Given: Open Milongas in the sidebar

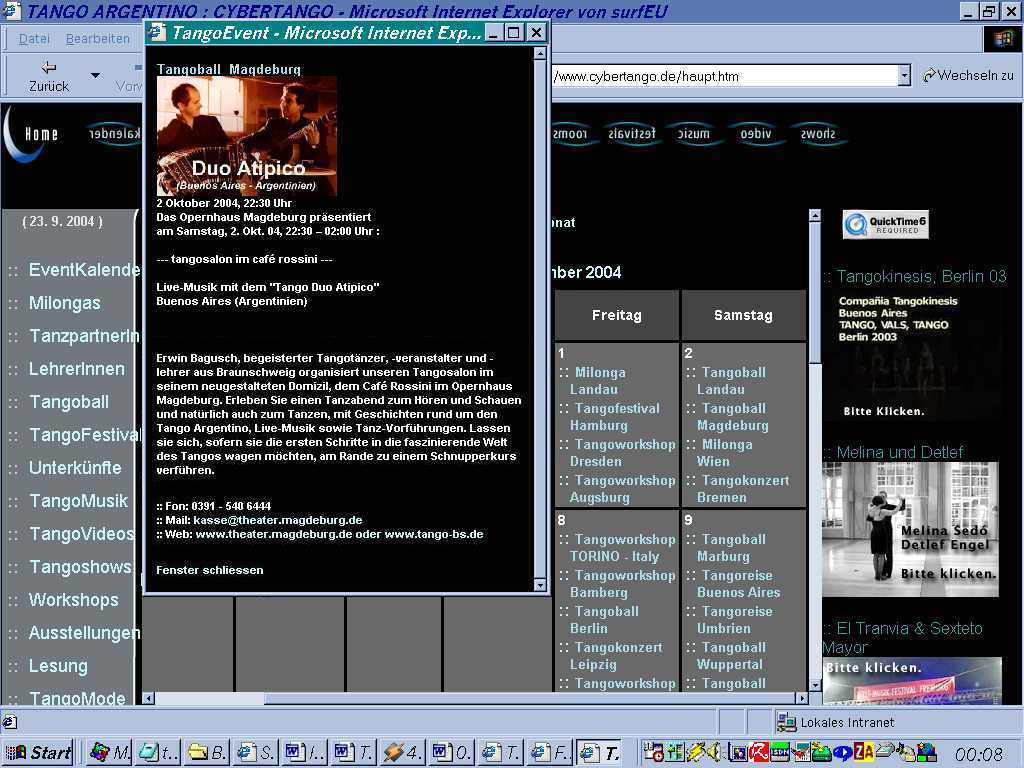Looking at the screenshot, I should pyautogui.click(x=65, y=303).
